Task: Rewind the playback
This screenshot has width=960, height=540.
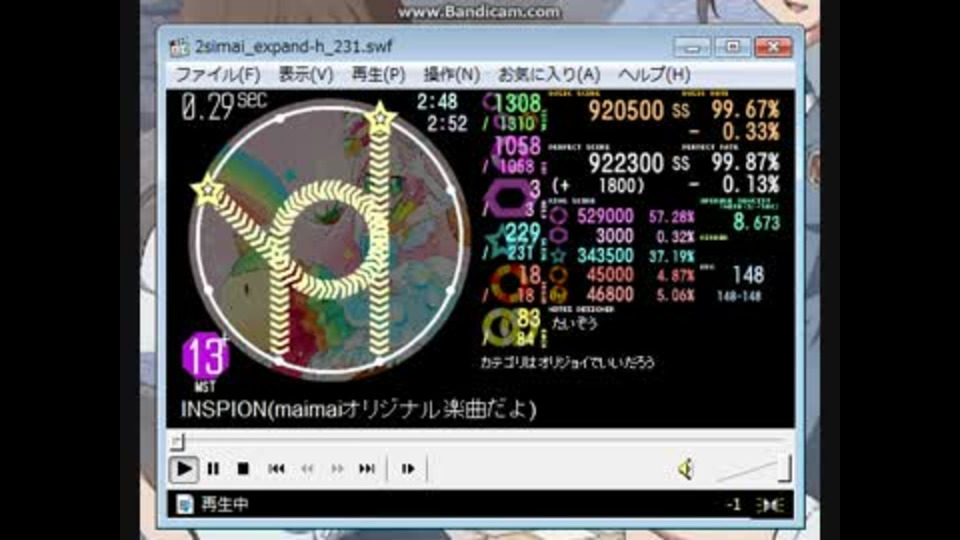Action: pos(307,469)
